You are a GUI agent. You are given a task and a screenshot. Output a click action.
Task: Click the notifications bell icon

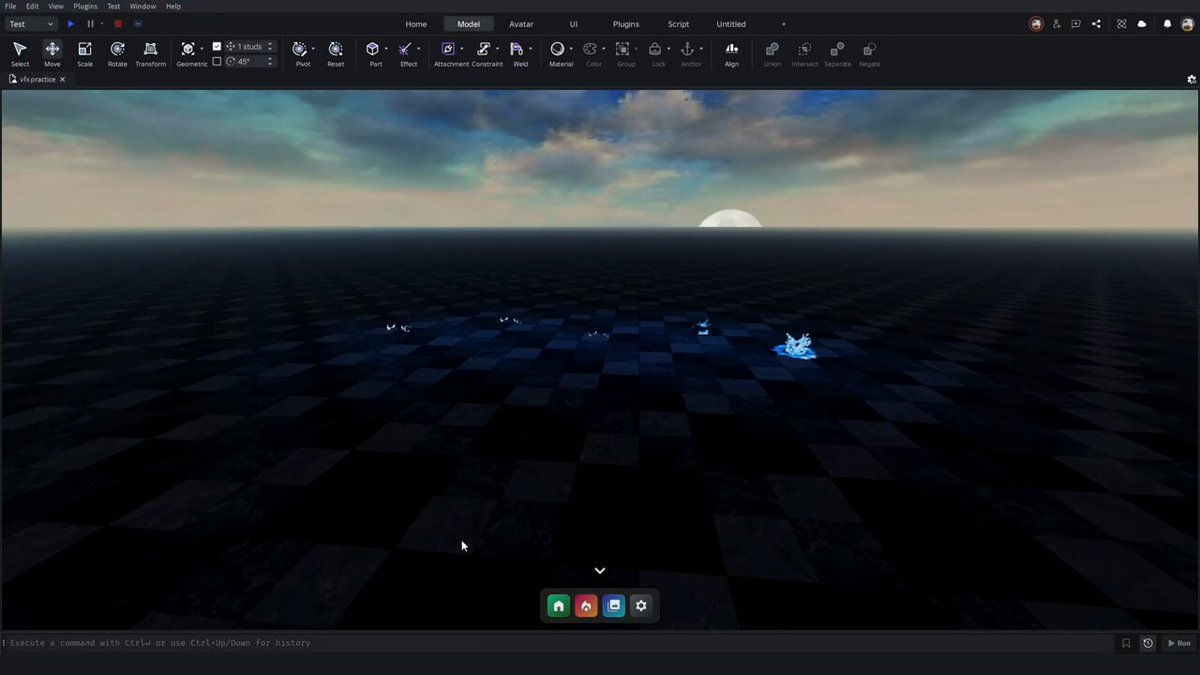(1166, 24)
